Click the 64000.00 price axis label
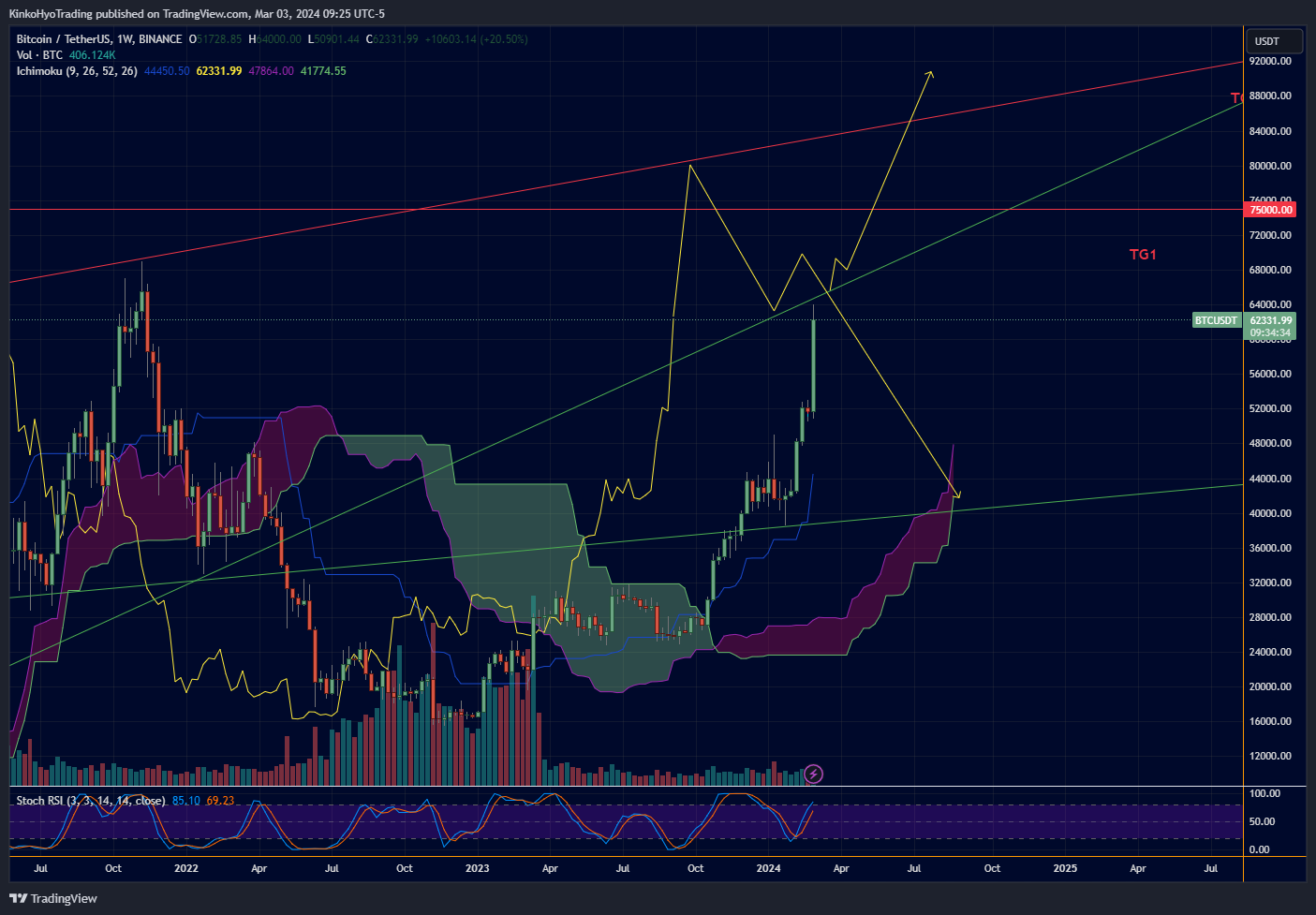The image size is (1316, 915). [x=1271, y=304]
